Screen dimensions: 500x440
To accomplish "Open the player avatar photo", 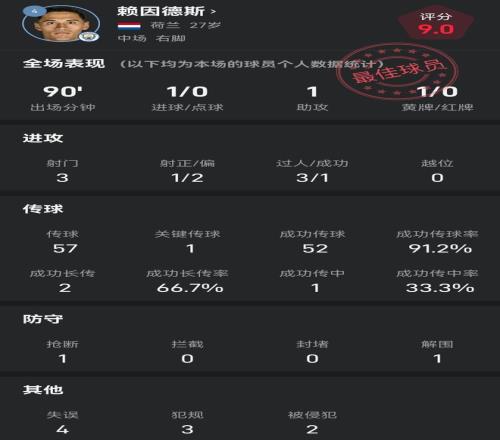I will click(x=61, y=24).
